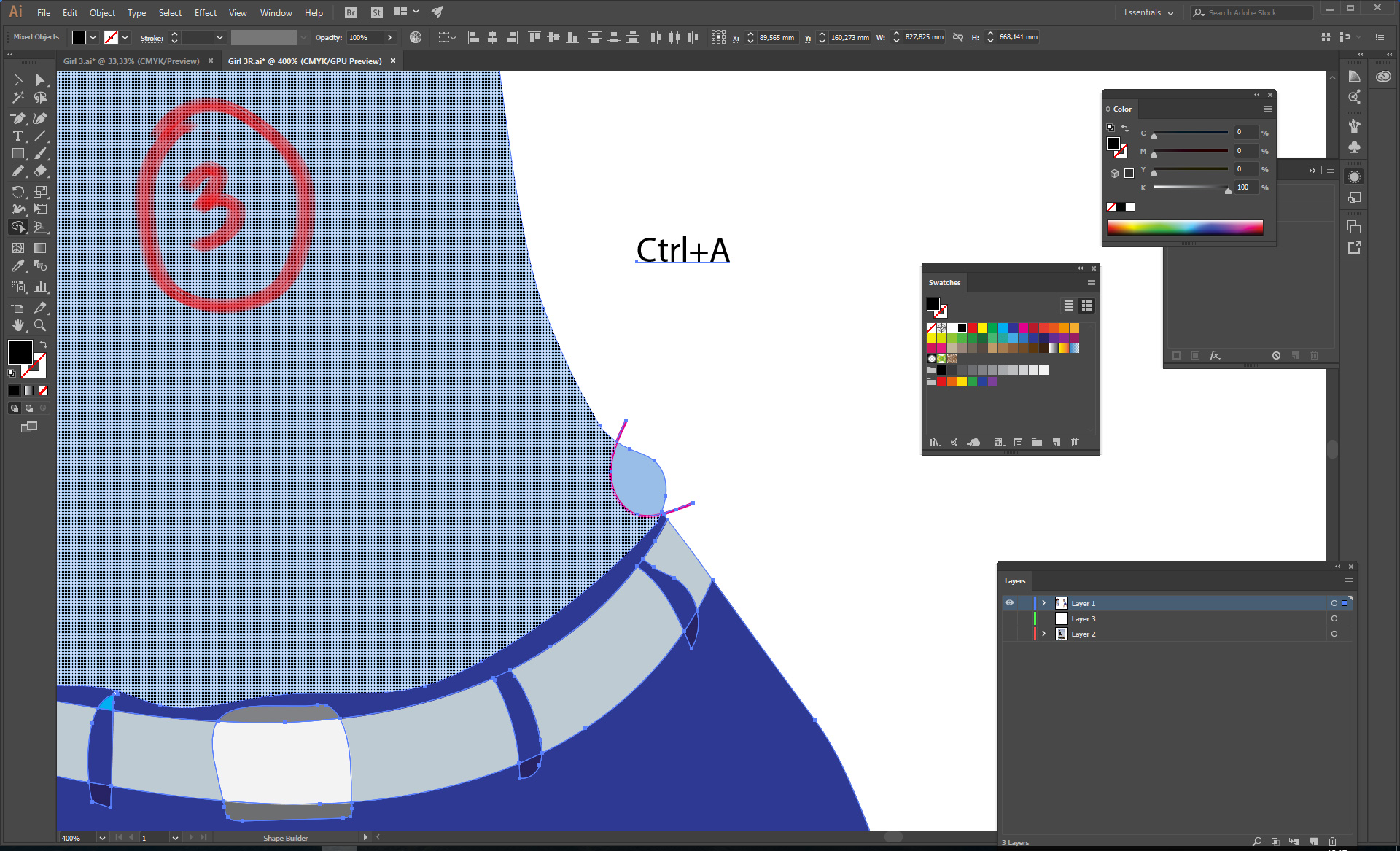1400x851 pixels.
Task: Swap fill and stroke in toolbar
Action: [x=44, y=343]
